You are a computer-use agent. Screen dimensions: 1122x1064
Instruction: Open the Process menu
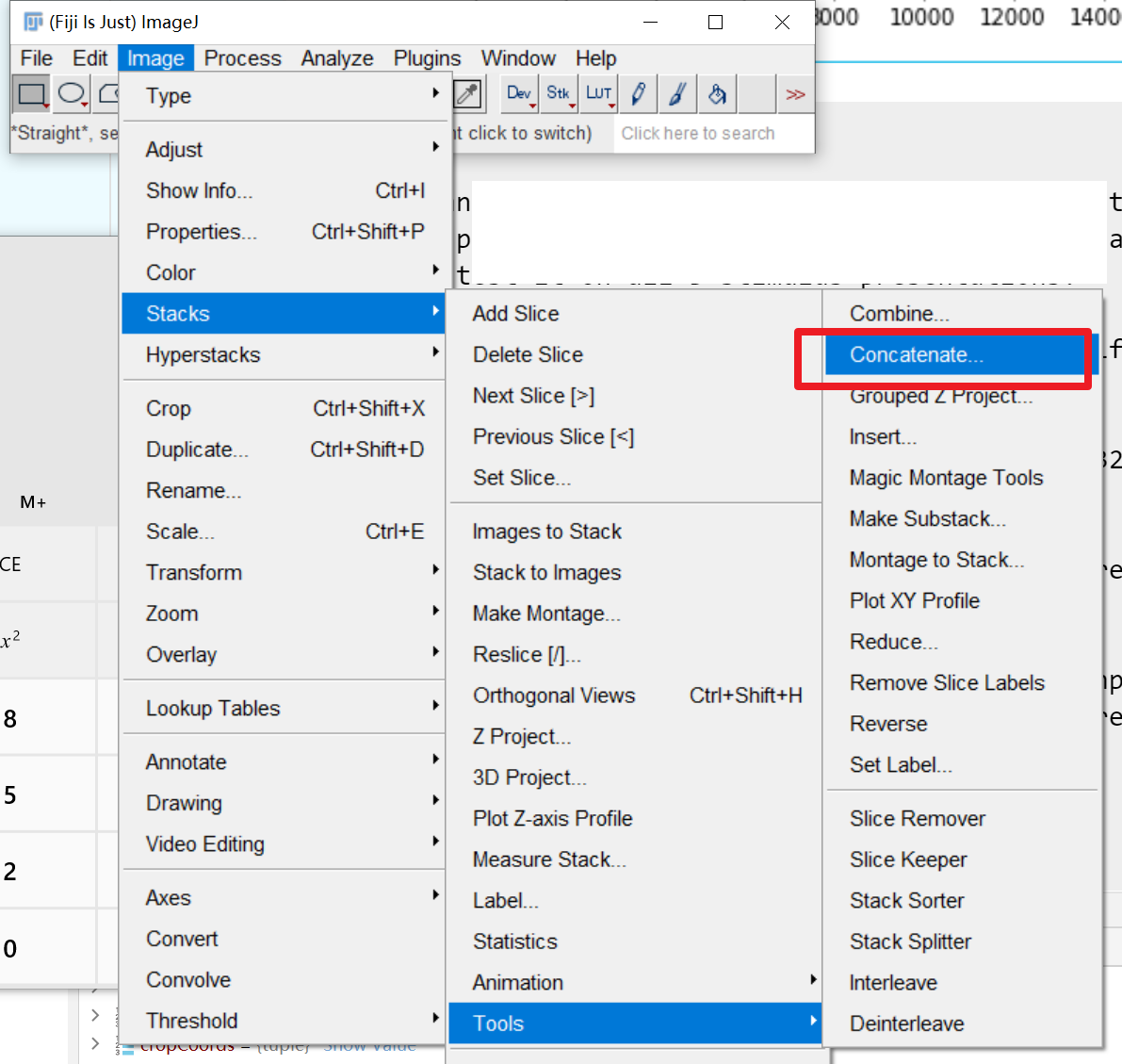242,58
